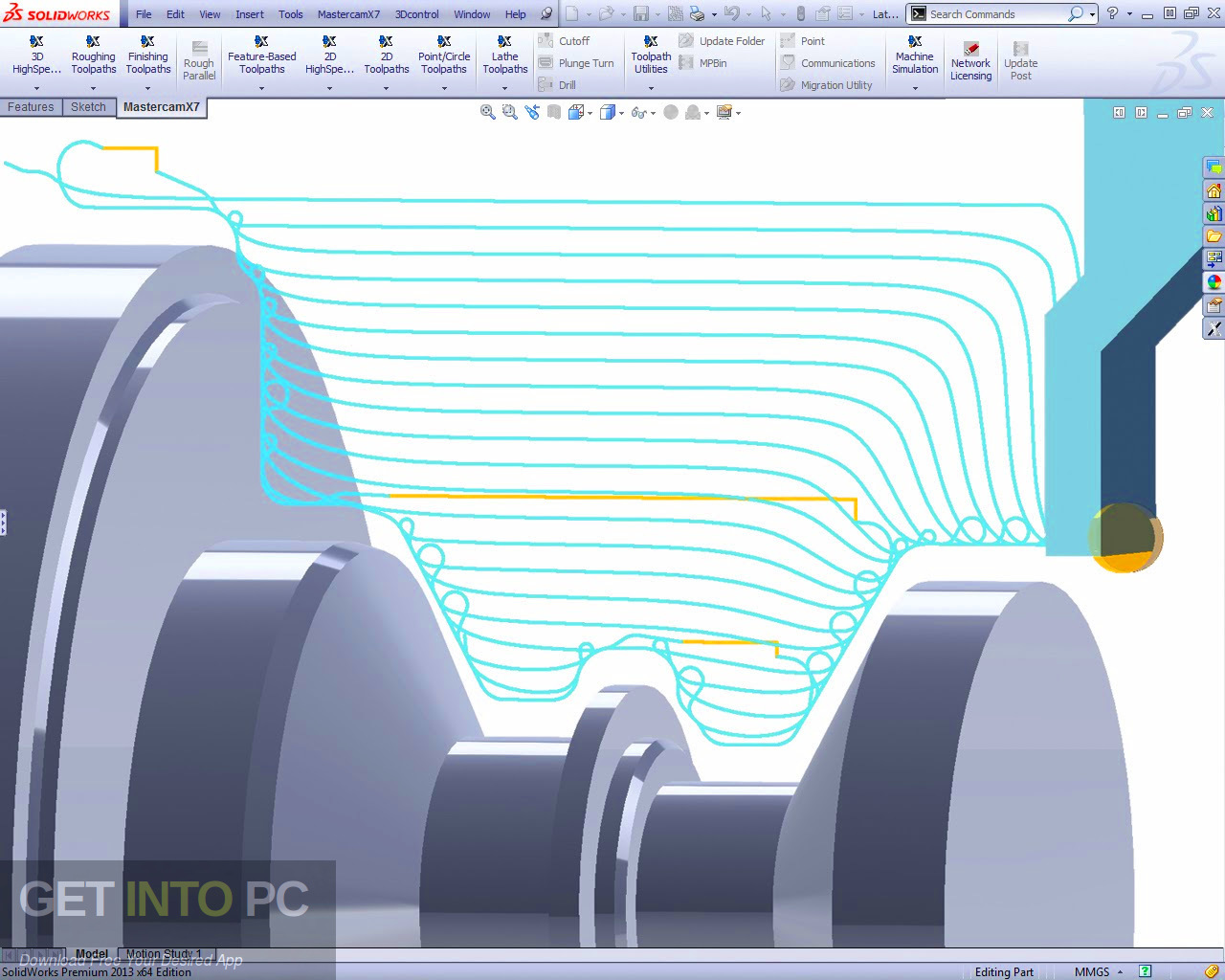
Task: Expand Lathe Toolpaths dropdown arrow
Action: click(x=504, y=89)
